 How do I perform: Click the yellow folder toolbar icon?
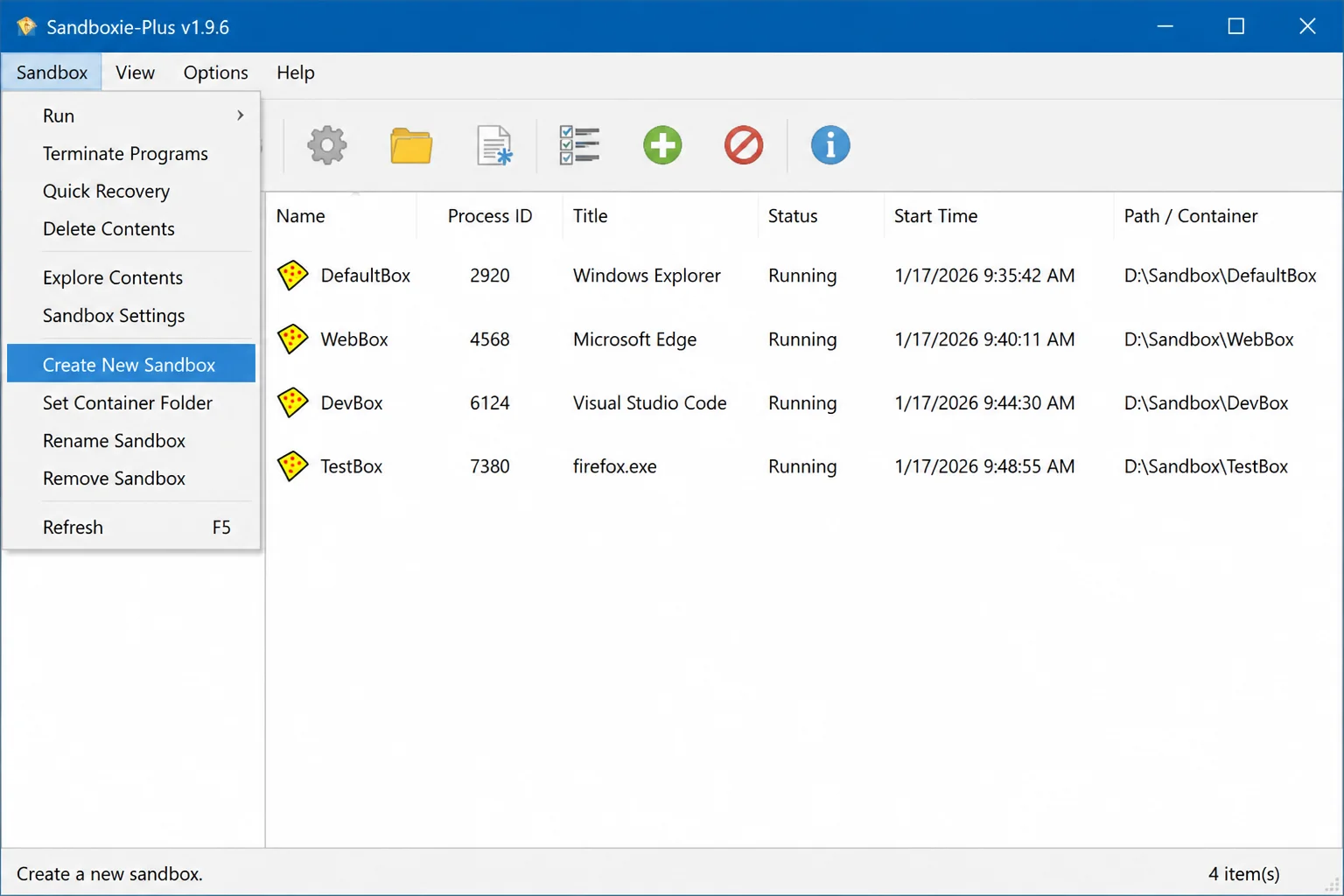click(x=410, y=145)
